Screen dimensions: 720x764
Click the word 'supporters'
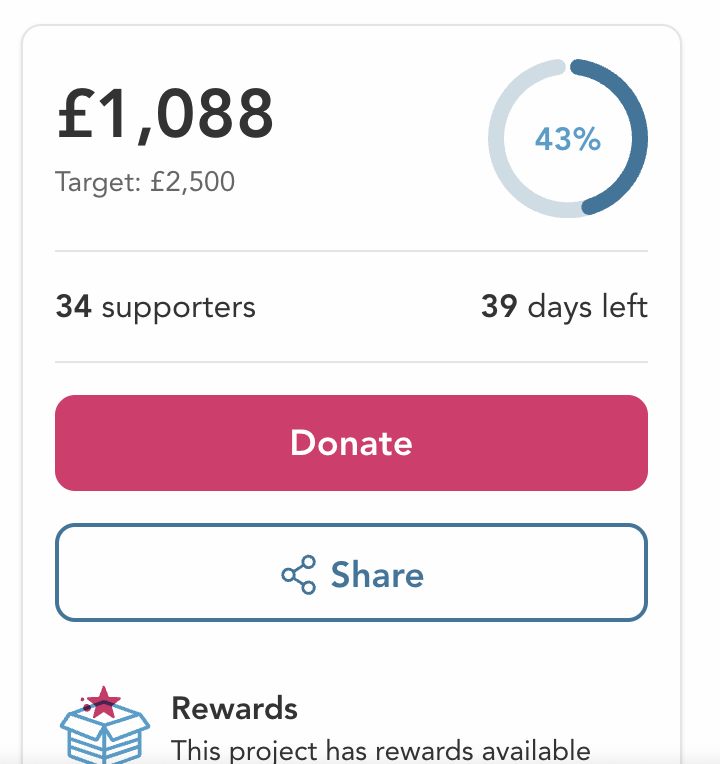178,306
